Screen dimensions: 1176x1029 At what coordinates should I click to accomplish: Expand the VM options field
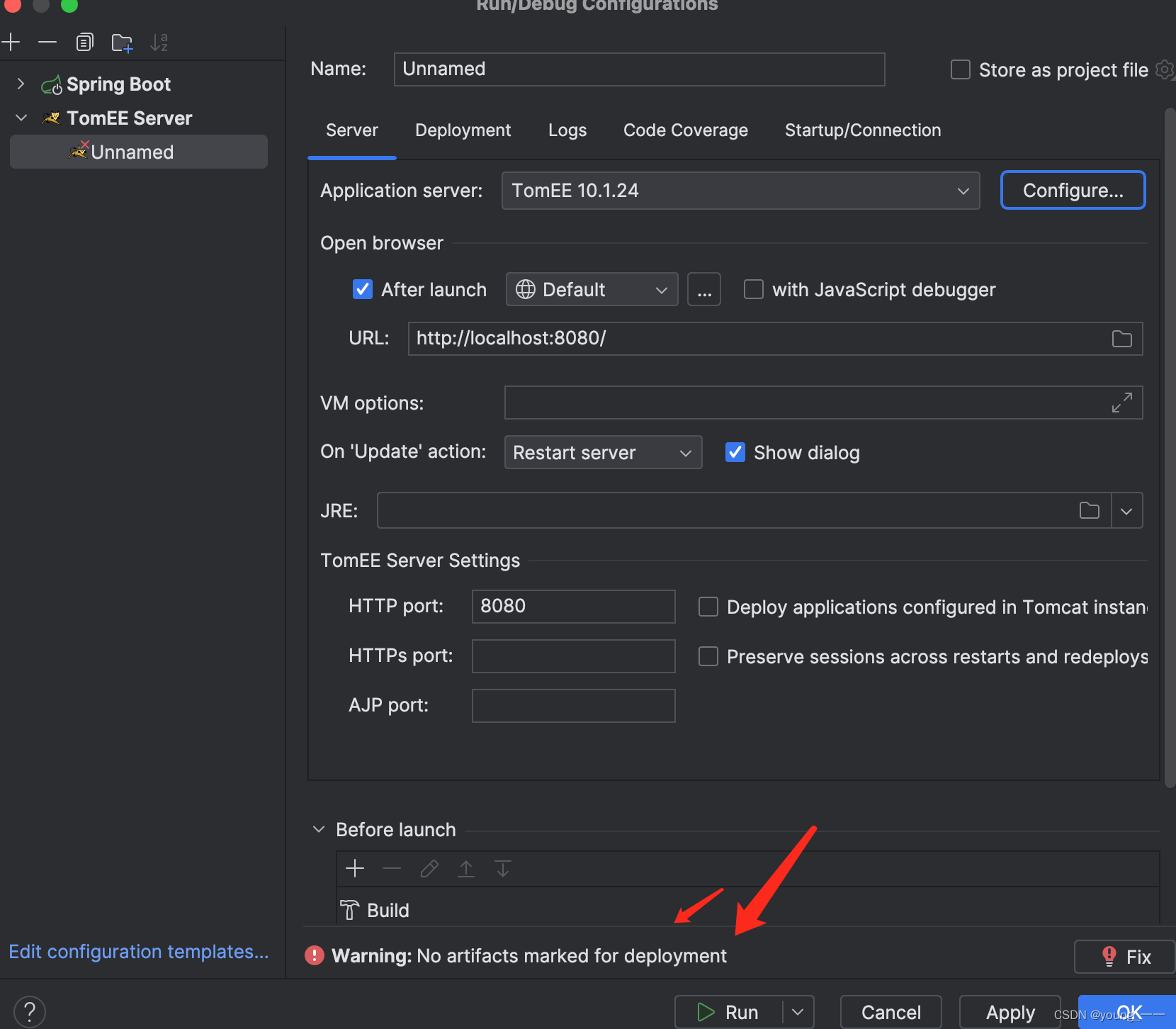point(1122,403)
